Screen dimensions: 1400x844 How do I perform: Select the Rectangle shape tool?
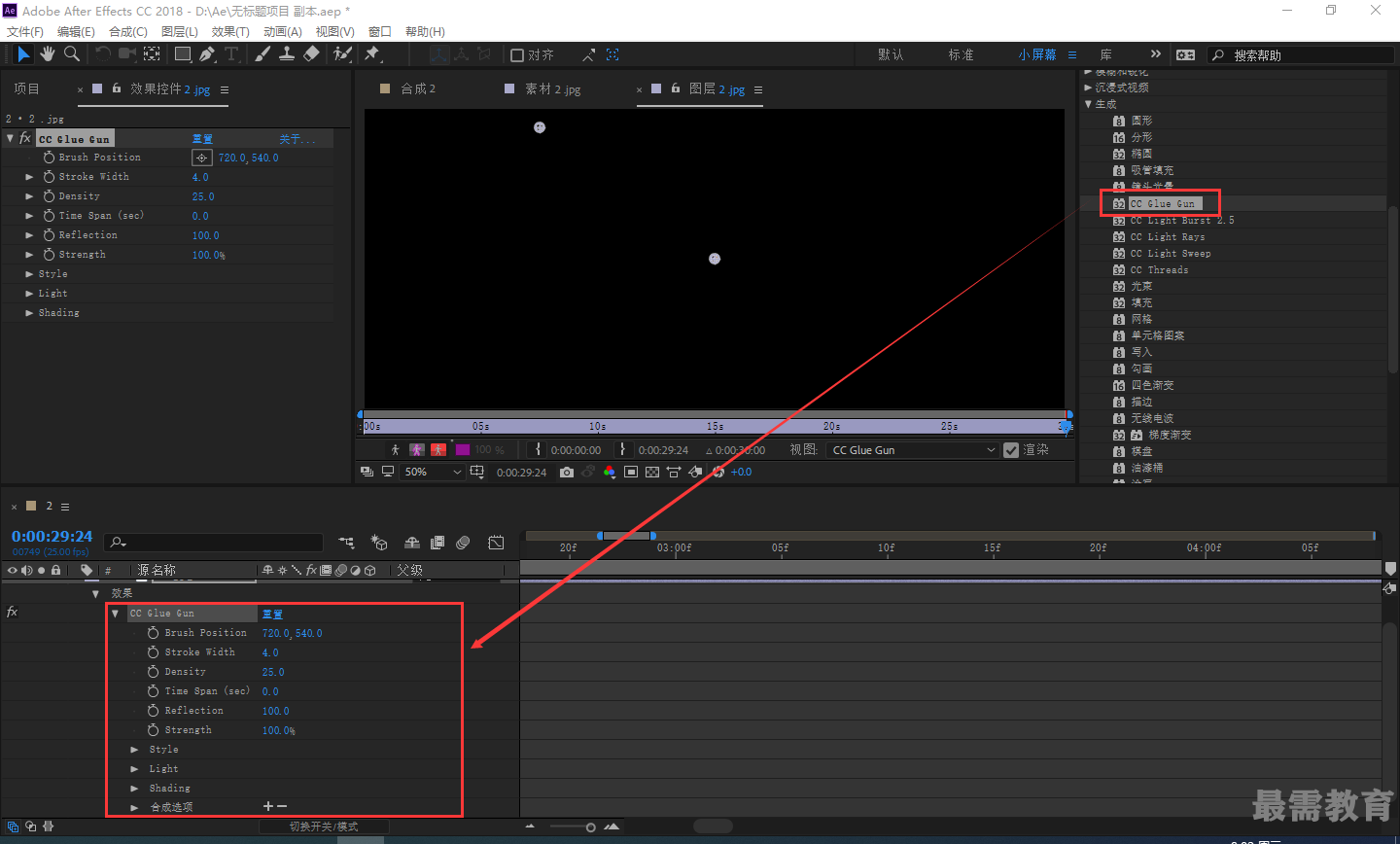point(183,54)
